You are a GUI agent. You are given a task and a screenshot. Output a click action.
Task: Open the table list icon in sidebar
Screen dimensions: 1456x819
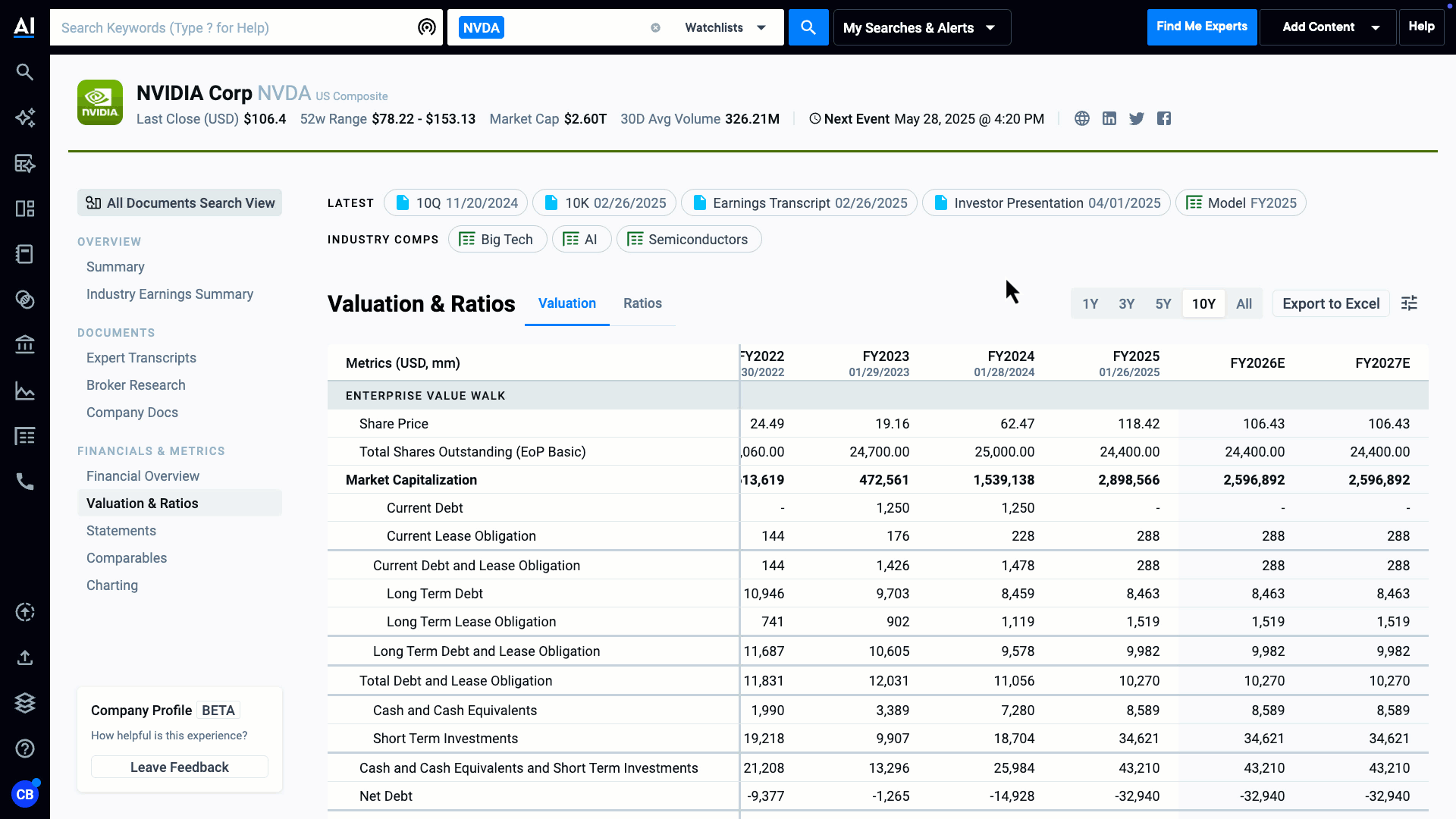[25, 436]
